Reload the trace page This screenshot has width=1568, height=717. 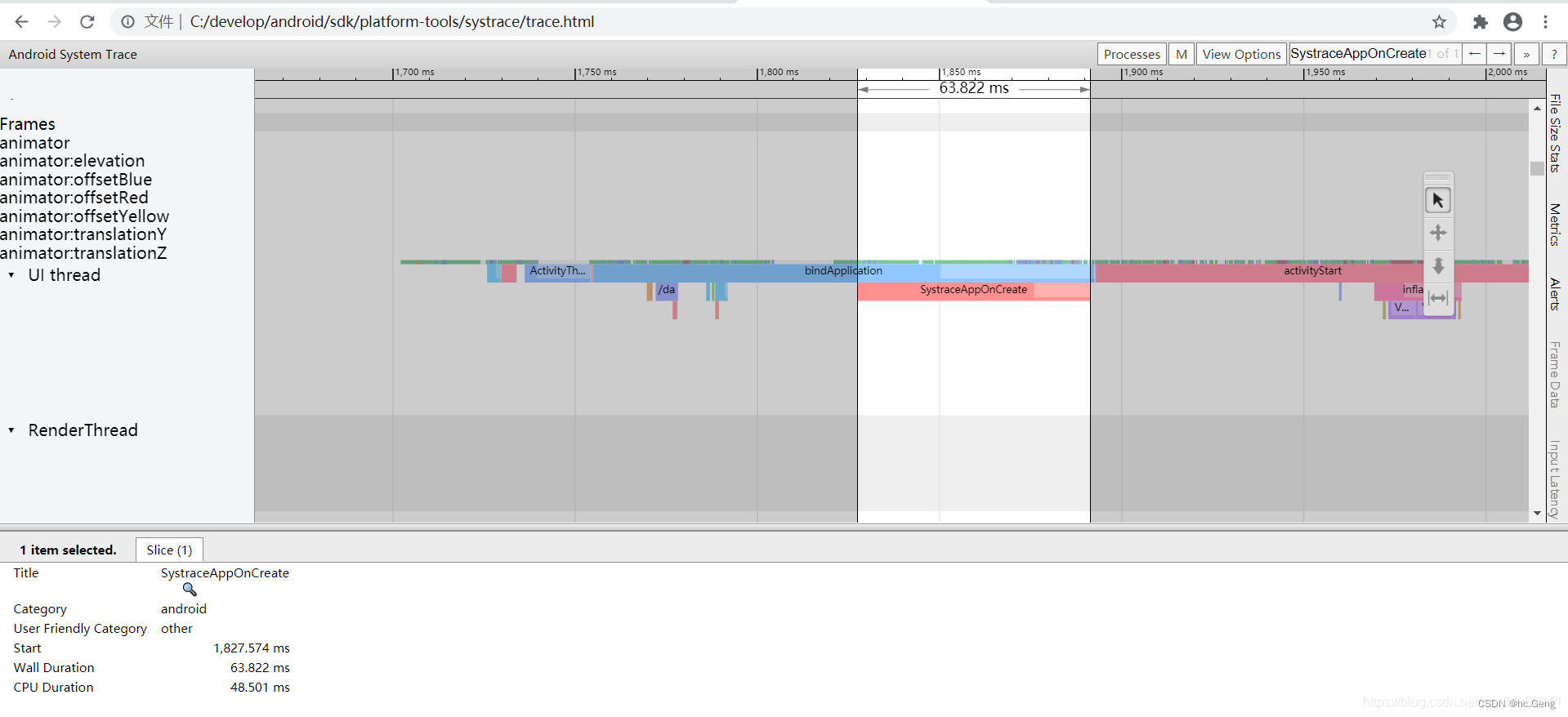pyautogui.click(x=87, y=22)
